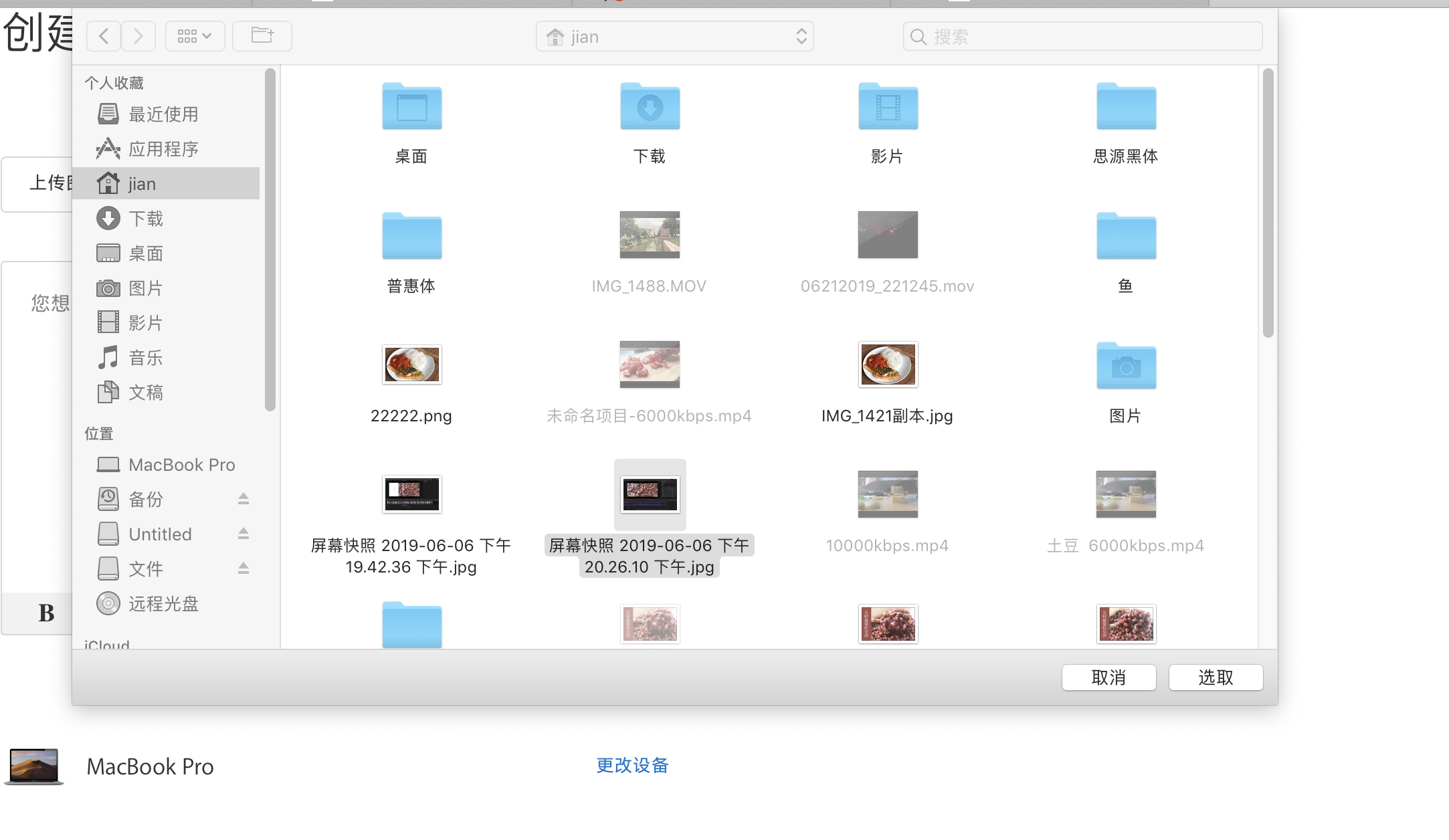Select the 22222.png thumbnail
Viewport: 1449px width, 840px height.
pyautogui.click(x=411, y=364)
